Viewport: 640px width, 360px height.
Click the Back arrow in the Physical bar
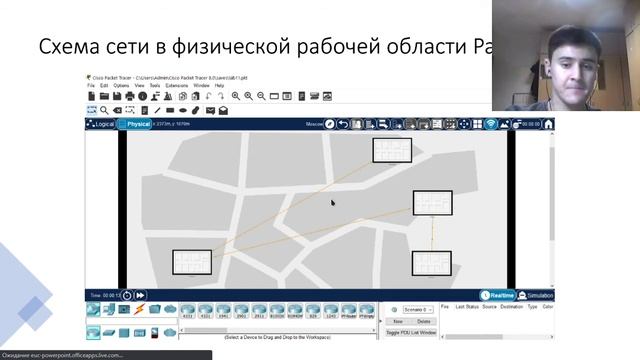tap(343, 124)
